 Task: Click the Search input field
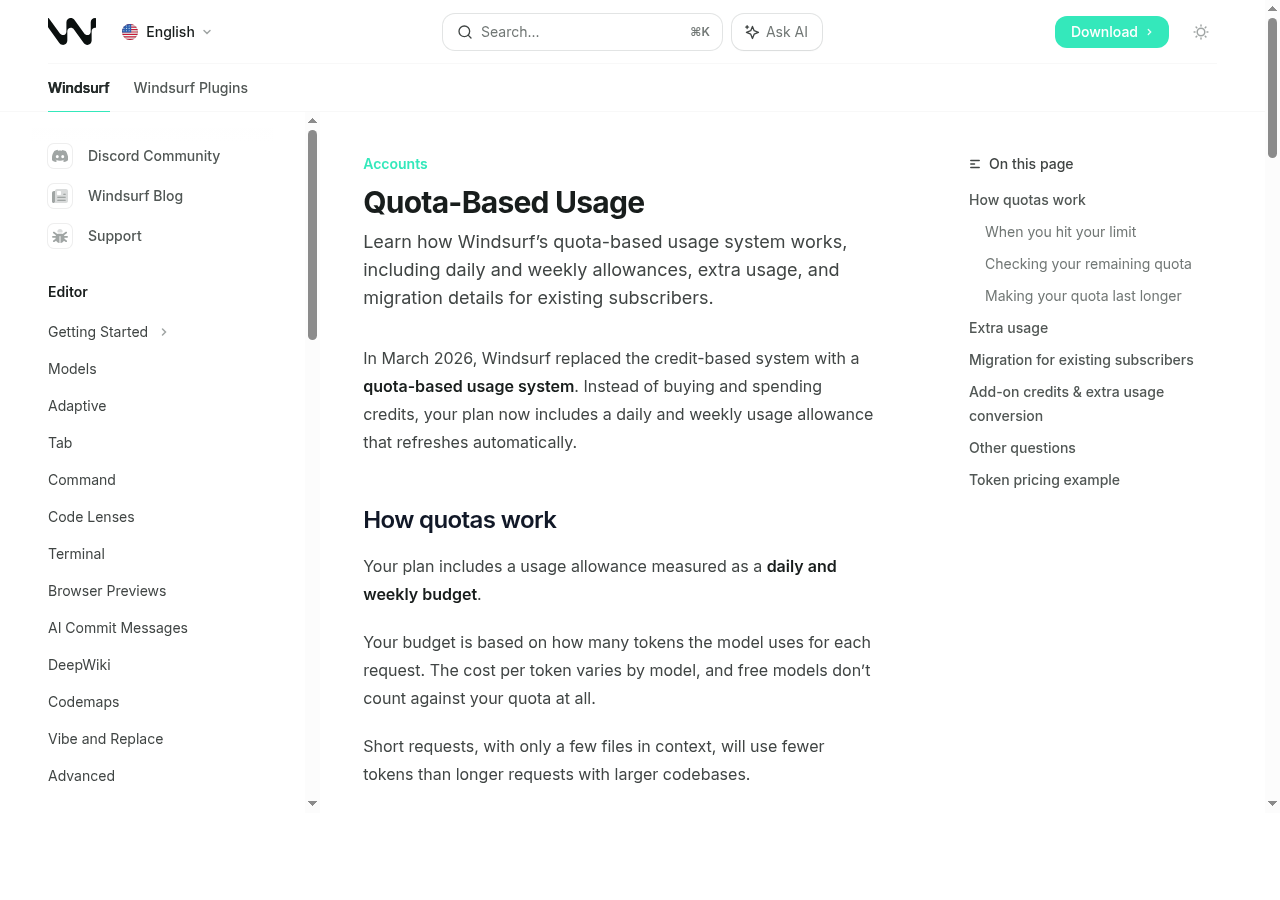pos(582,32)
